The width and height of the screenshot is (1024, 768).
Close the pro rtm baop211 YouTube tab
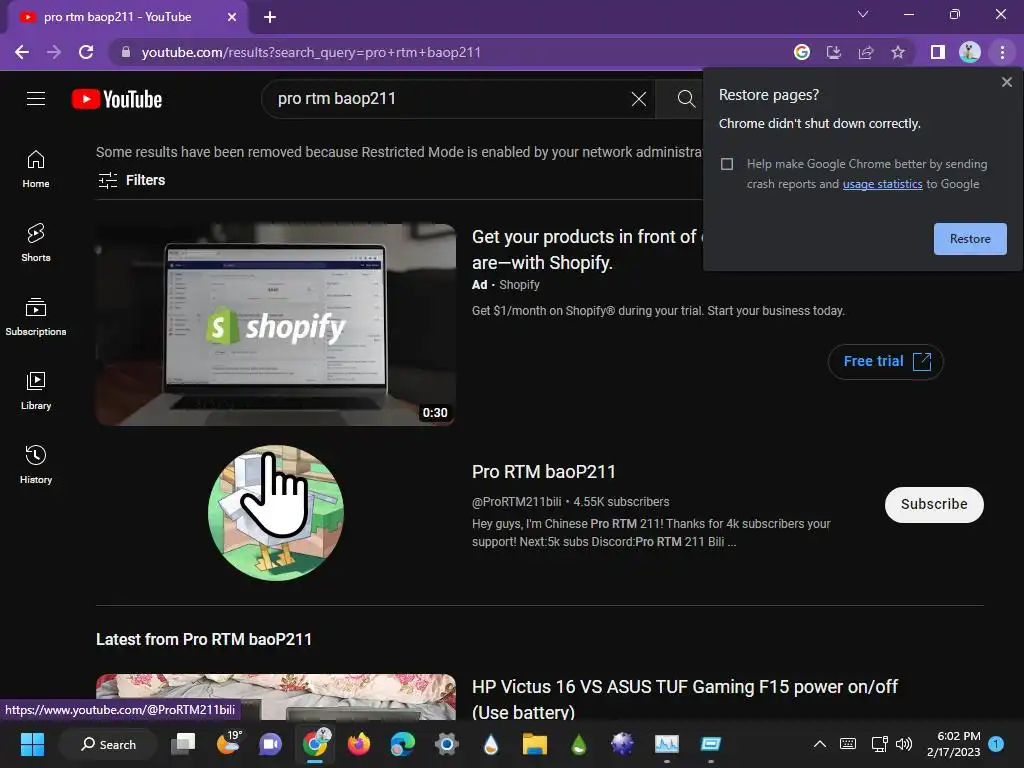click(x=232, y=17)
